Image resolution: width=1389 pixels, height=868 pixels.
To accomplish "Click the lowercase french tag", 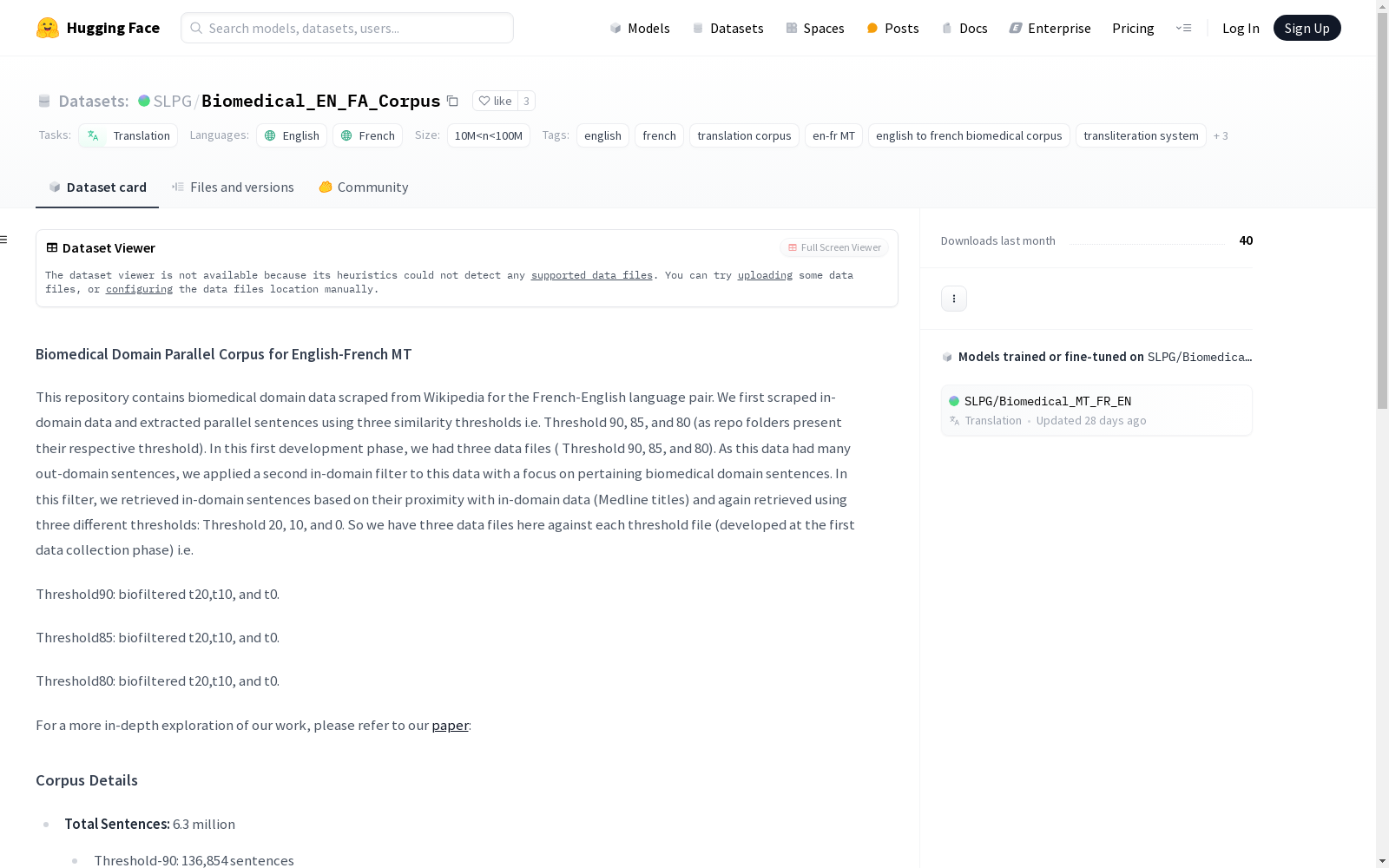I will (x=660, y=135).
